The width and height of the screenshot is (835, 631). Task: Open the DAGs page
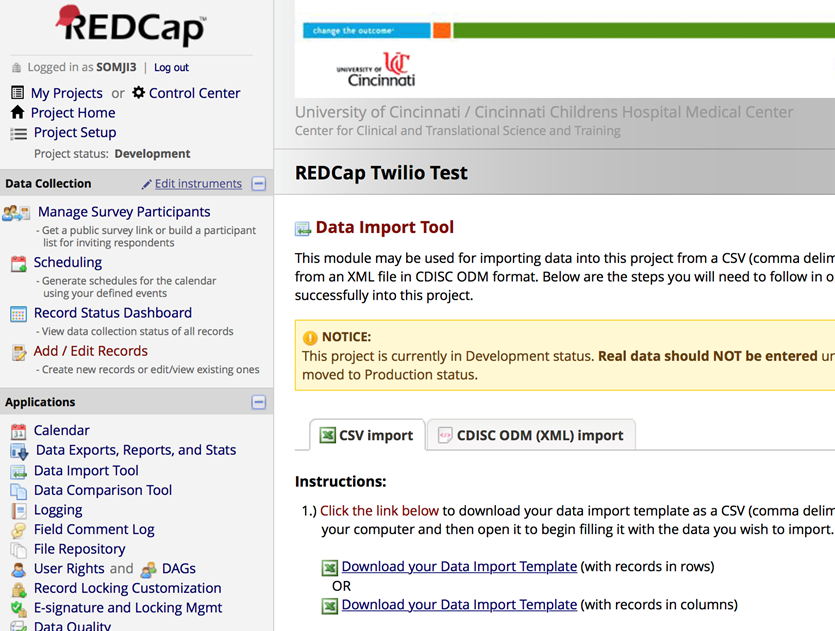(x=179, y=569)
